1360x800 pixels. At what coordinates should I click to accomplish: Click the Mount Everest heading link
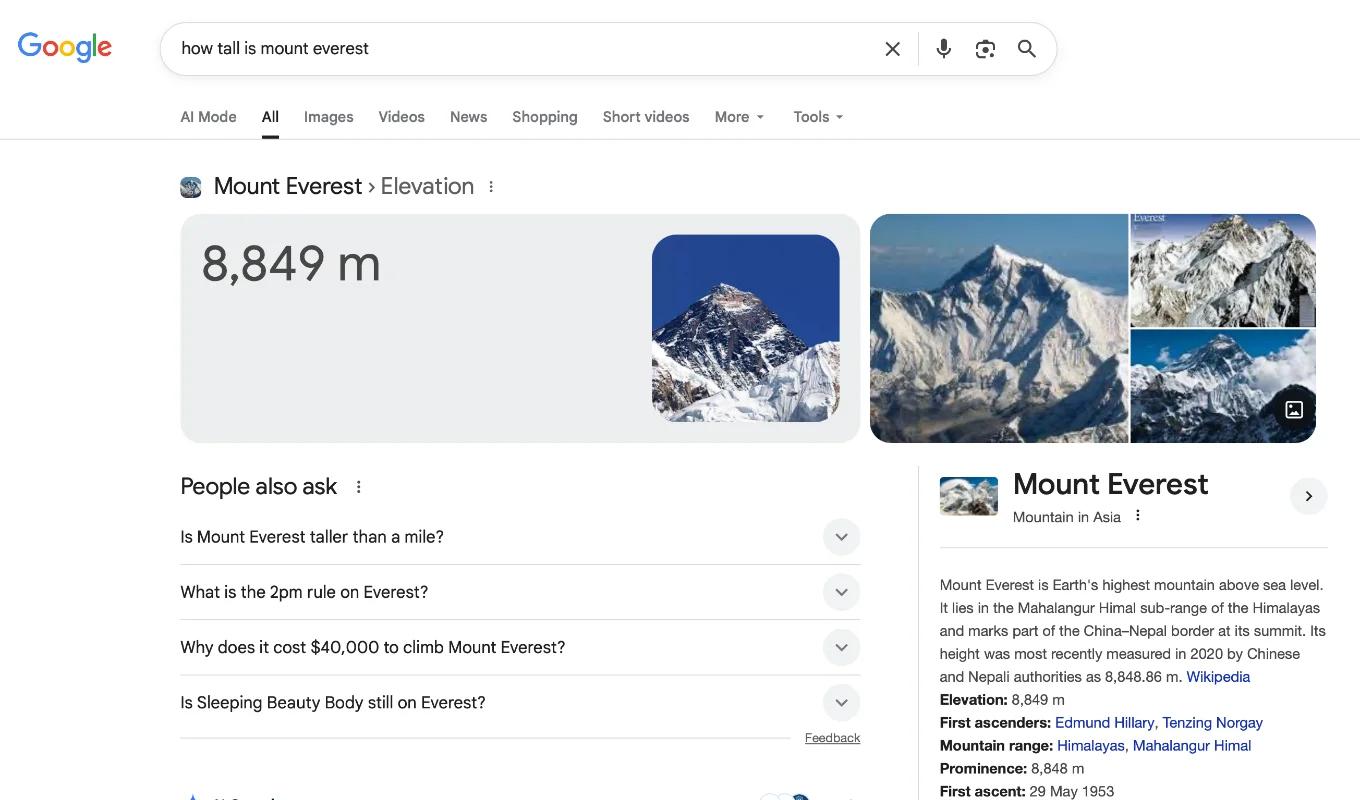click(x=1110, y=484)
